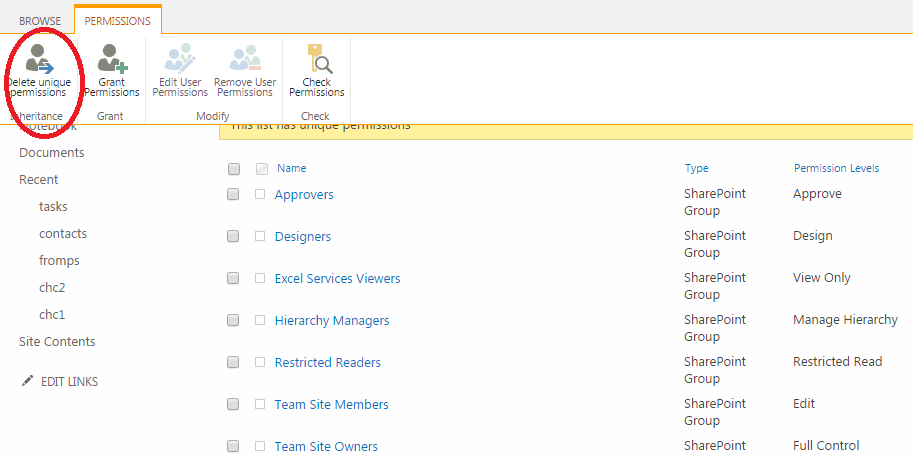Go to Documents in the side navigation
Viewport: 913px width, 459px height.
click(52, 153)
